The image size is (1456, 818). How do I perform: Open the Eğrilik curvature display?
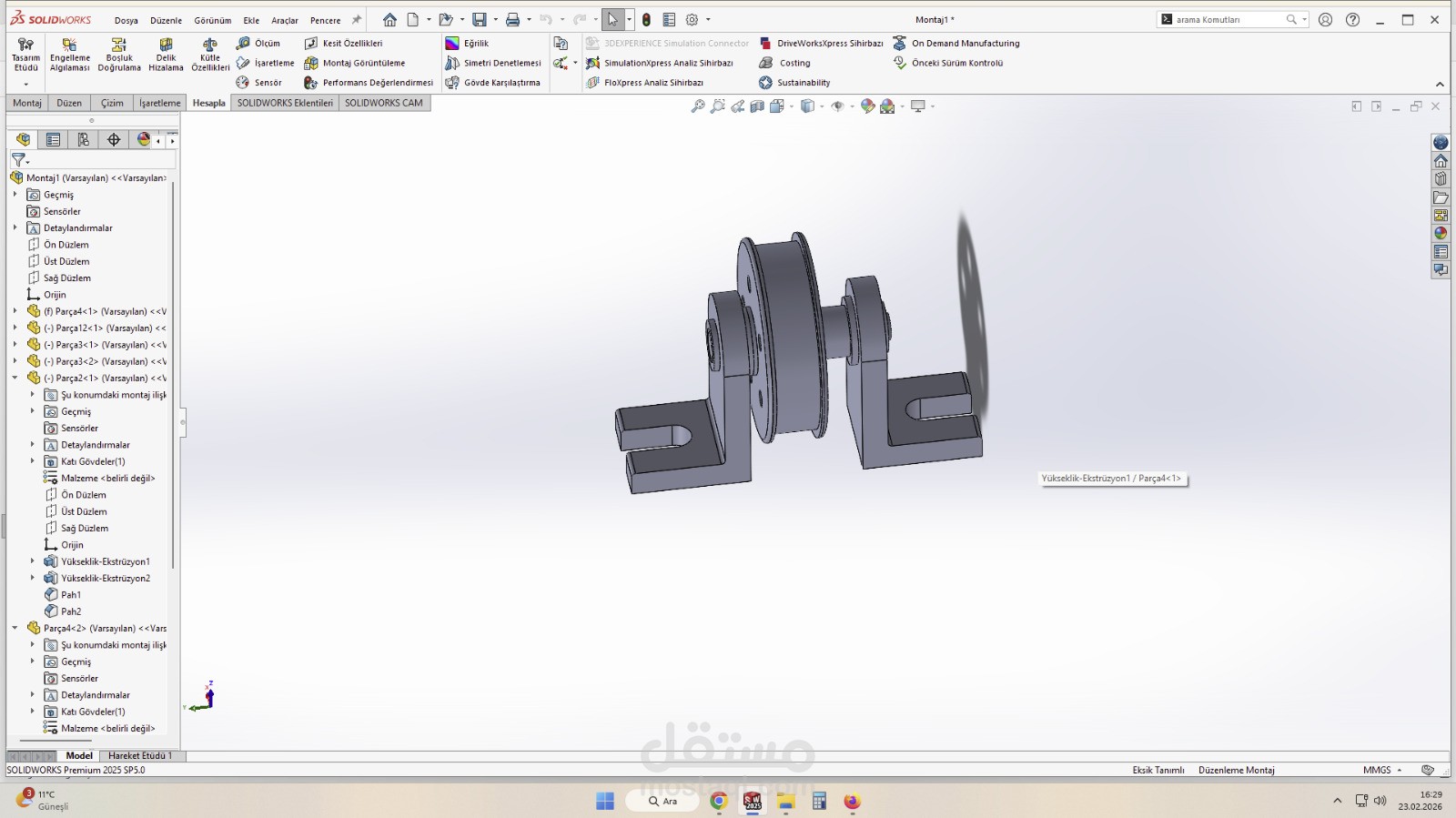point(467,43)
